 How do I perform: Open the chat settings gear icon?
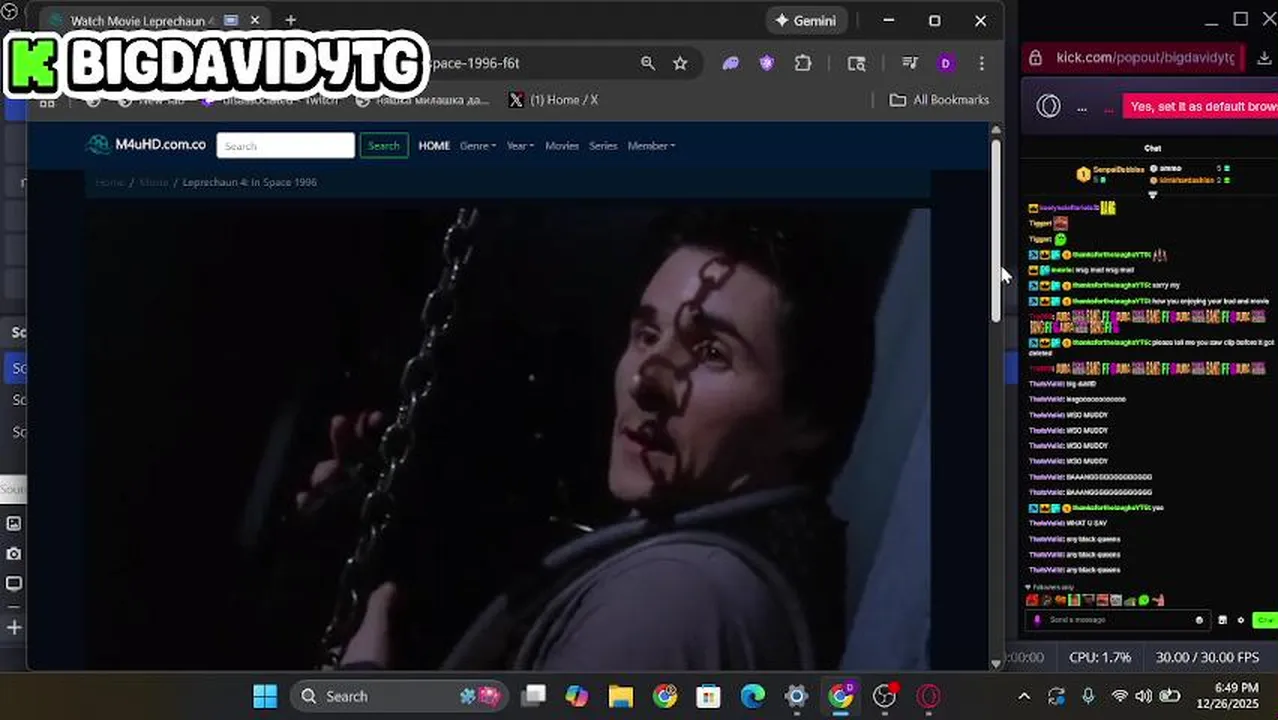1241,620
